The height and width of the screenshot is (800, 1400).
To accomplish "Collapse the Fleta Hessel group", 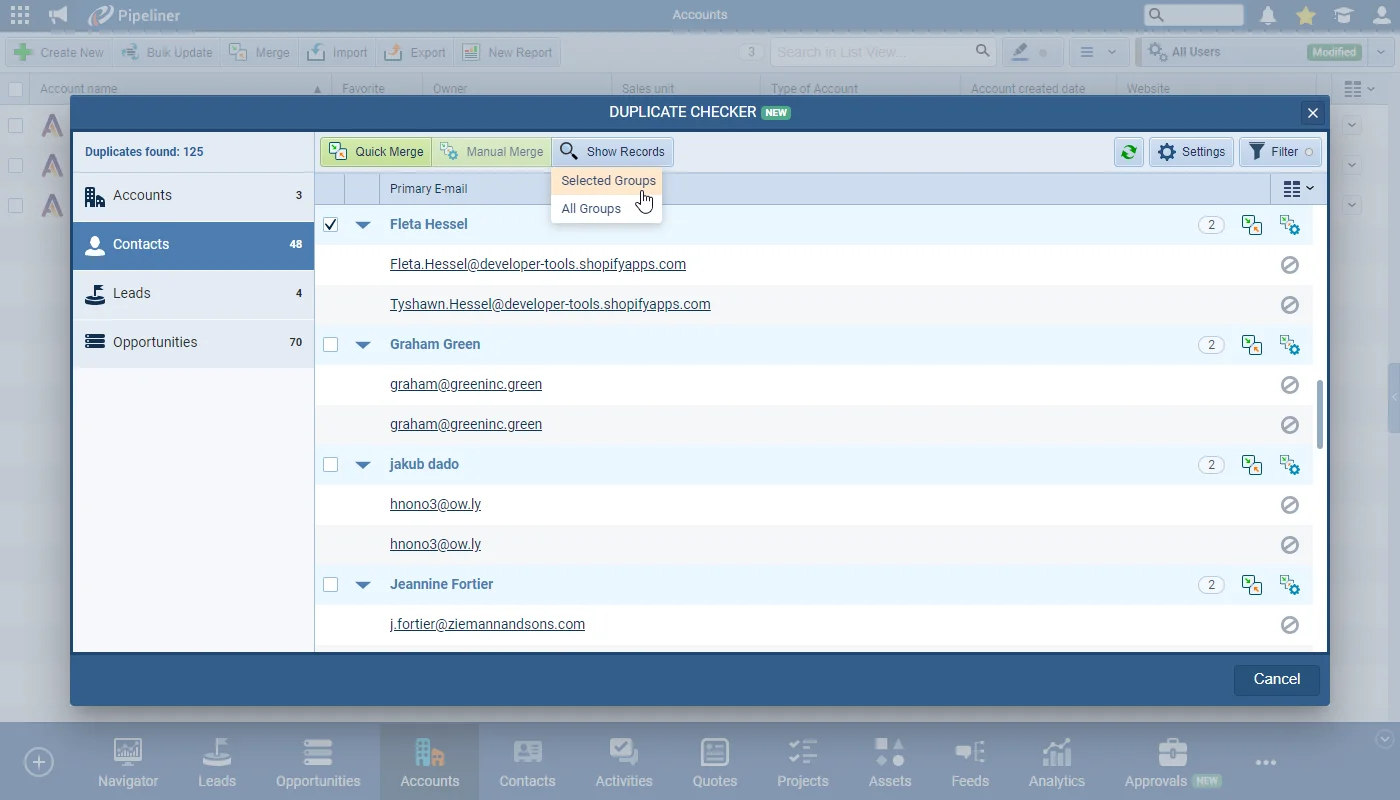I will point(363,225).
